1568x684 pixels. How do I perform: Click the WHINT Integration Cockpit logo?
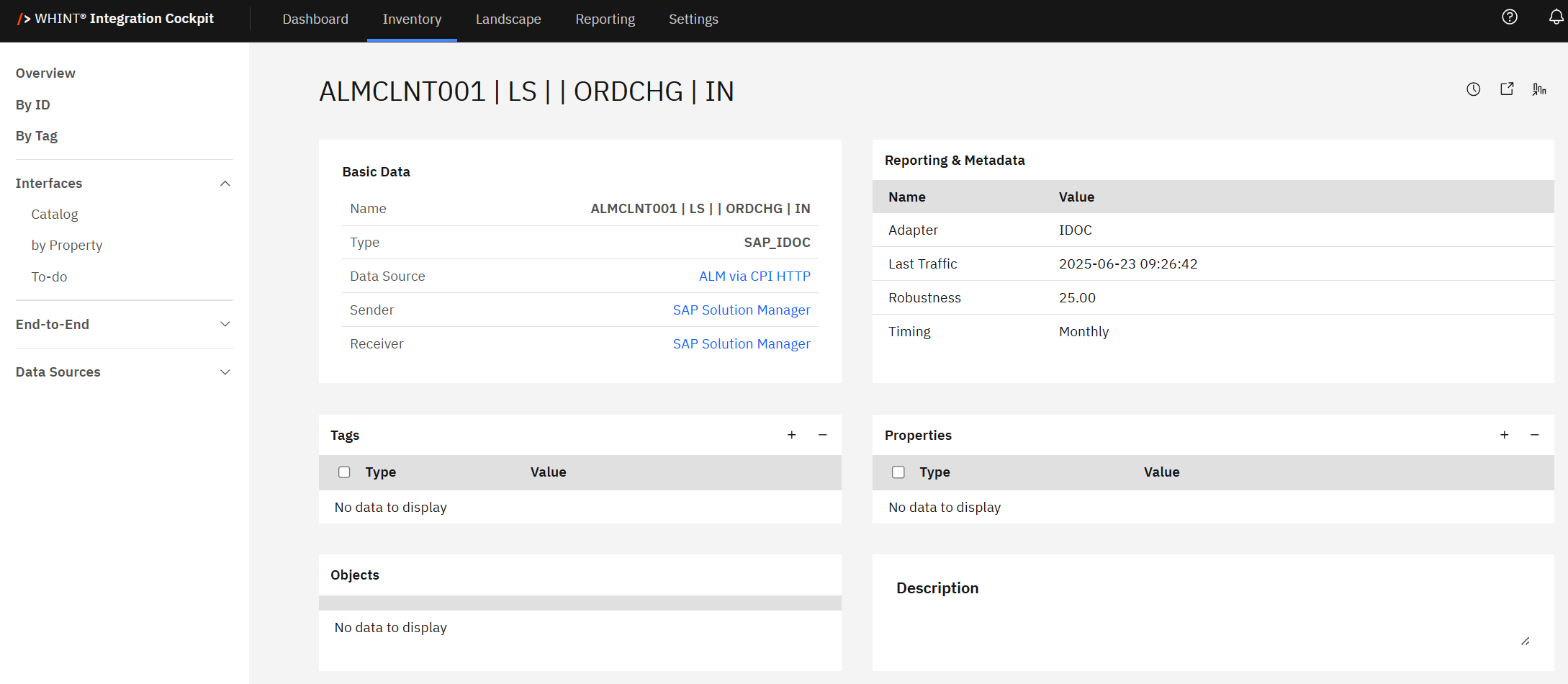tap(115, 19)
